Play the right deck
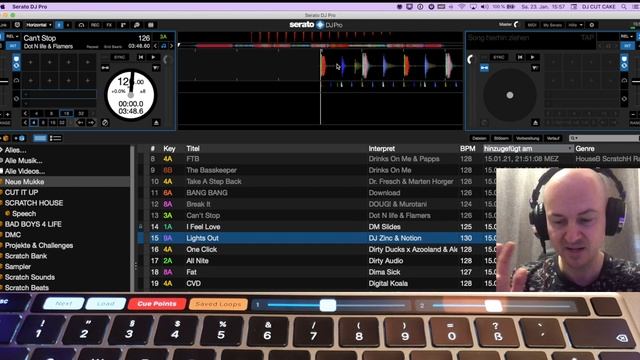 coord(532,57)
